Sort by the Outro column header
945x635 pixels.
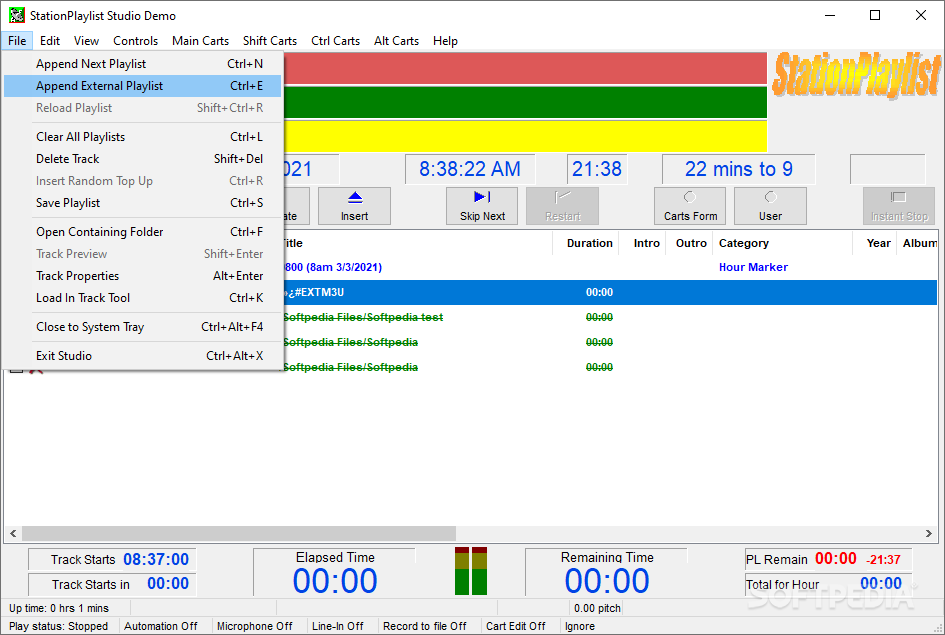[x=691, y=243]
